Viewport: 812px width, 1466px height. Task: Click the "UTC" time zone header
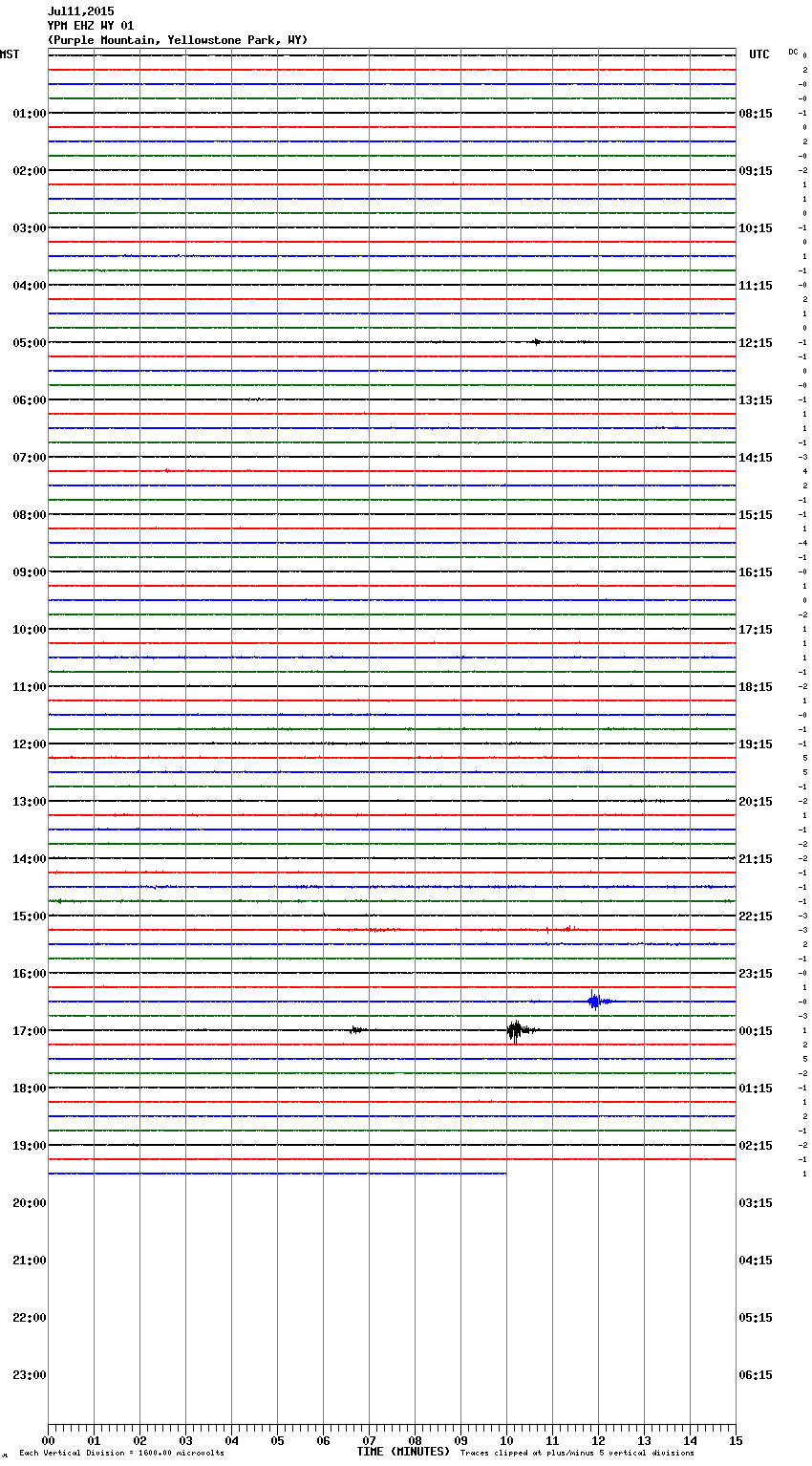click(759, 54)
